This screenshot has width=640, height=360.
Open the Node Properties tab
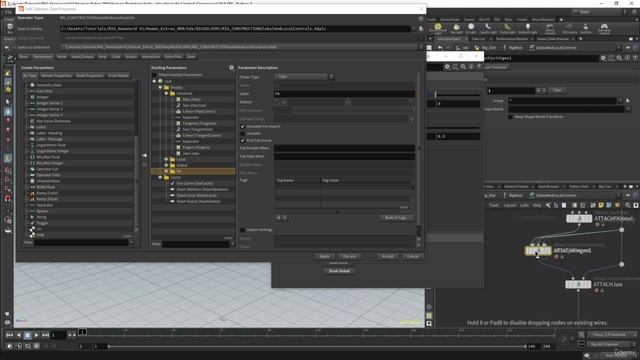90,76
